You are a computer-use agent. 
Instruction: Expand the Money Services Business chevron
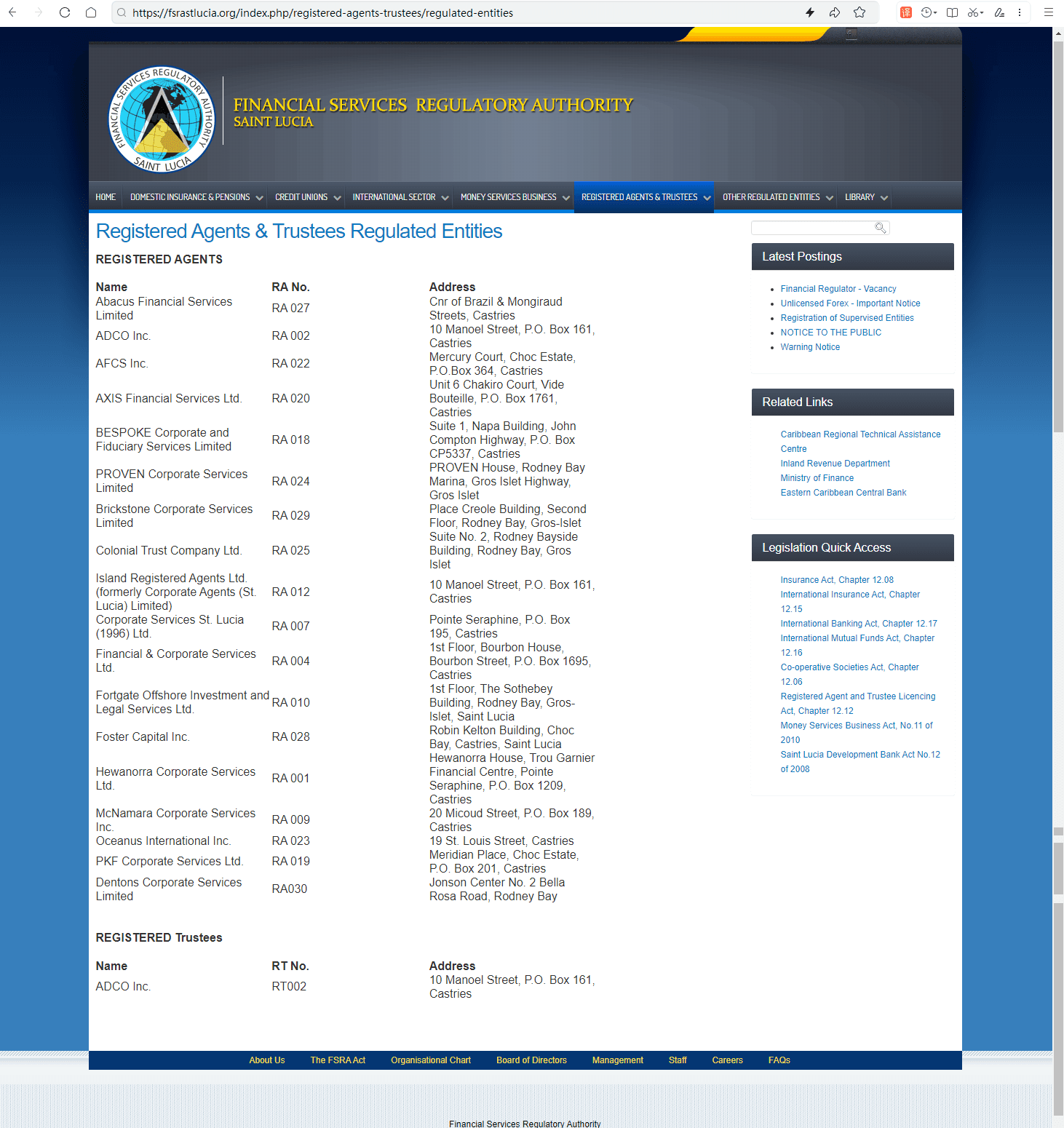point(565,198)
